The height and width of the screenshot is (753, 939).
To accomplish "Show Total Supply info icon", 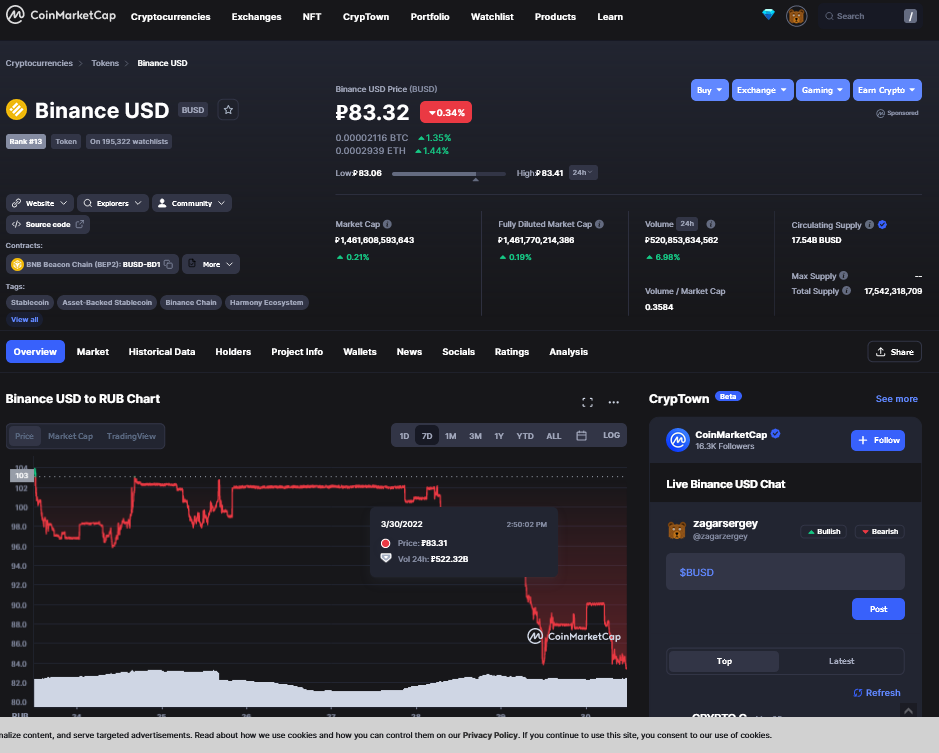I will 847,291.
